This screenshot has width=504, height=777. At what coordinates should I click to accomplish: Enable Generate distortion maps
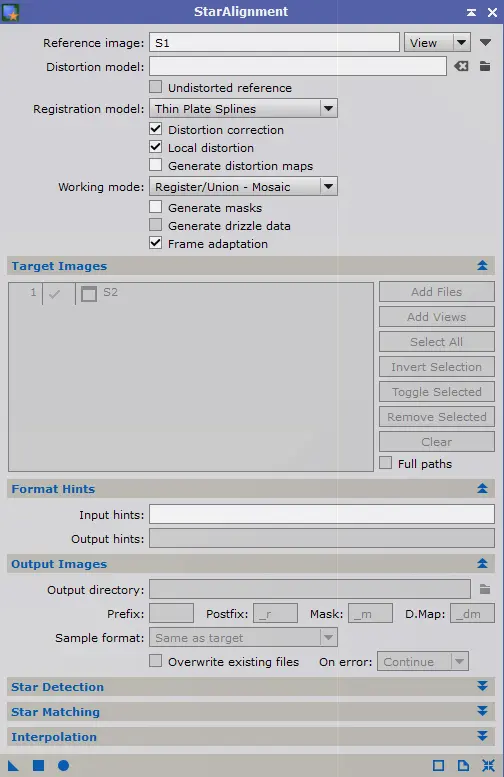156,165
